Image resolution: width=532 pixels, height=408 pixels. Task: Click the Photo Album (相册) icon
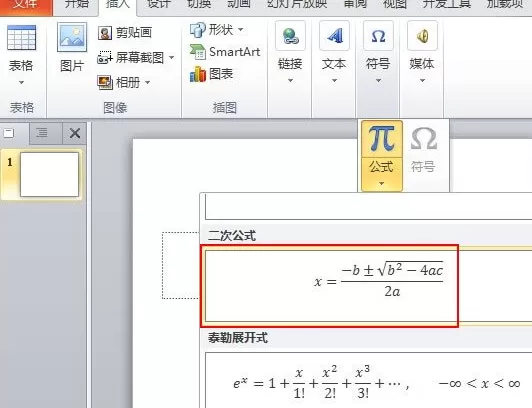pos(105,82)
